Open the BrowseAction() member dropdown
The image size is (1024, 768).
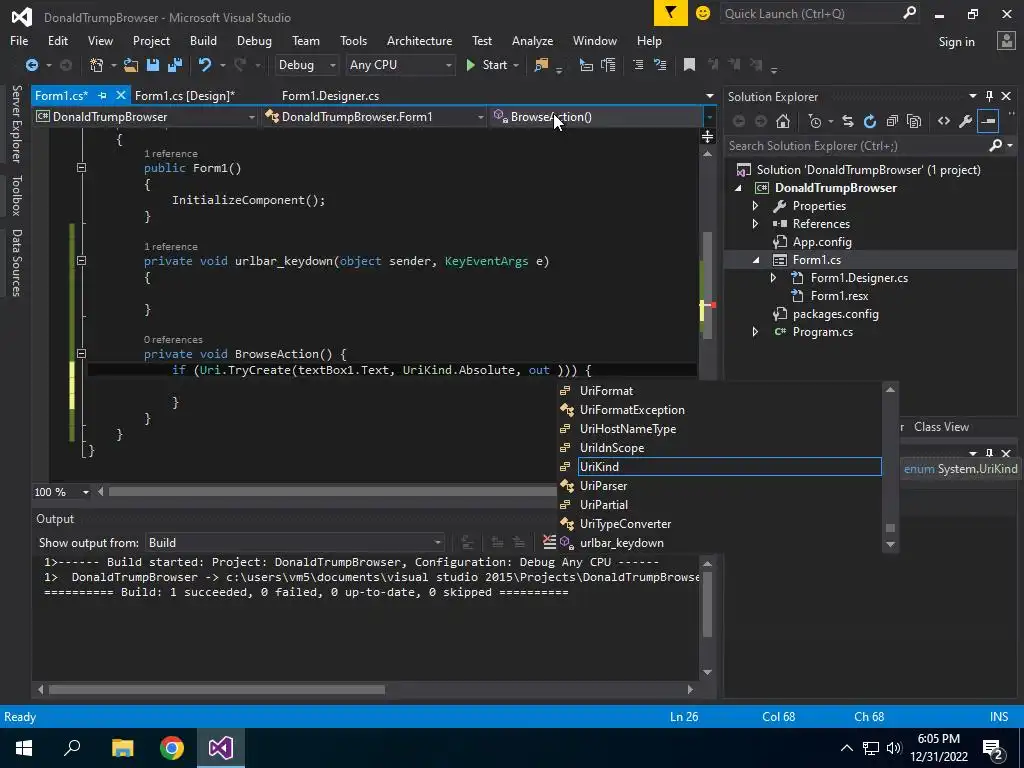click(x=709, y=118)
